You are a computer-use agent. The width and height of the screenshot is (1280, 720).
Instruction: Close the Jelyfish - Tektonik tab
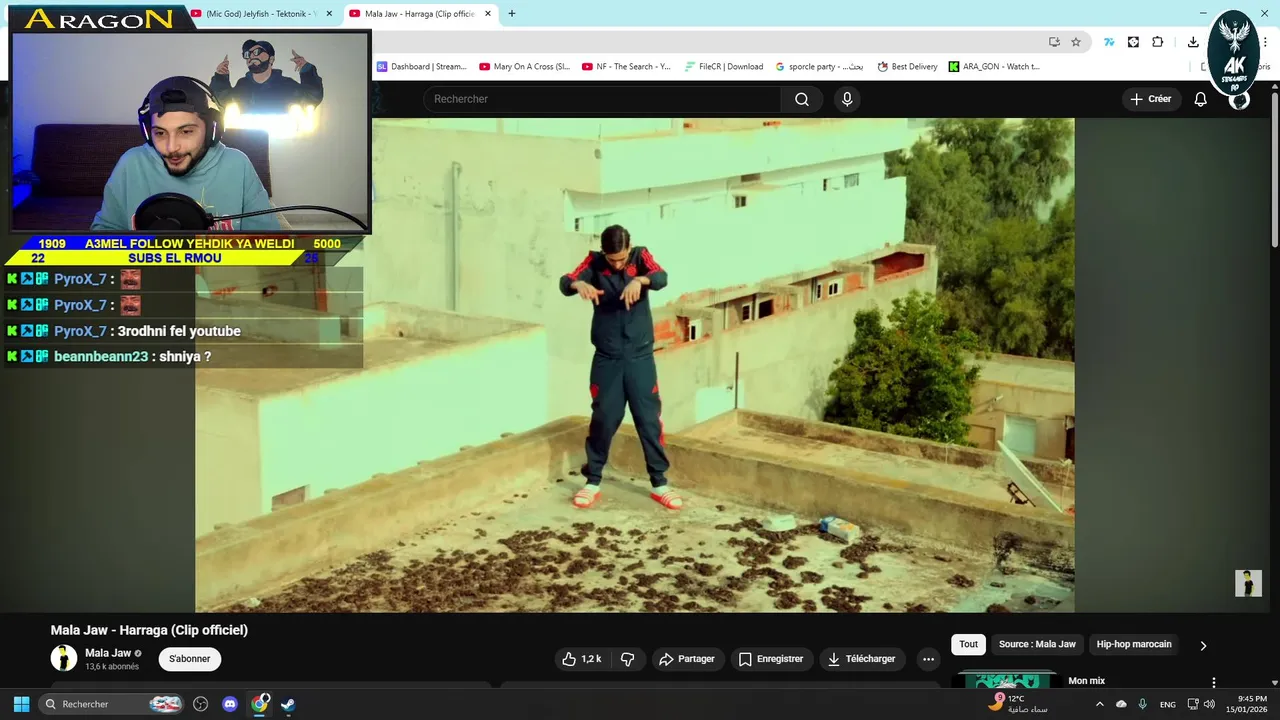tap(331, 14)
